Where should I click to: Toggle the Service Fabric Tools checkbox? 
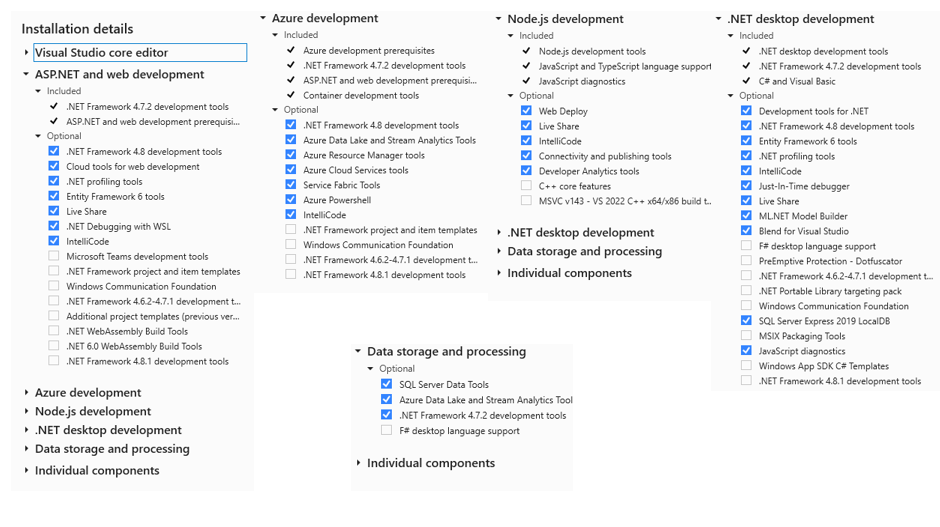[291, 185]
